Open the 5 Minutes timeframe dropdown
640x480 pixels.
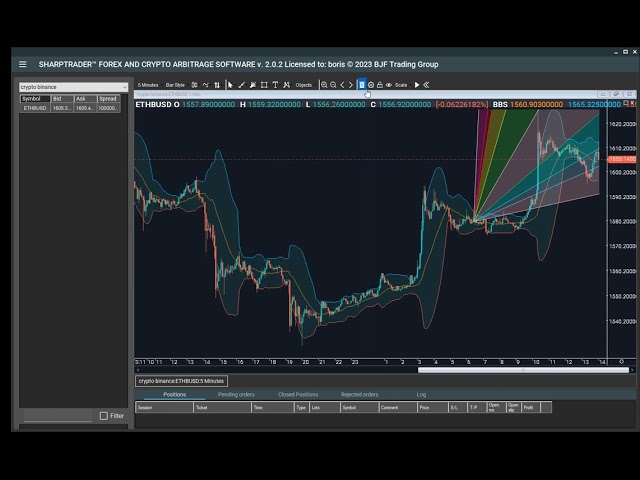(x=148, y=85)
